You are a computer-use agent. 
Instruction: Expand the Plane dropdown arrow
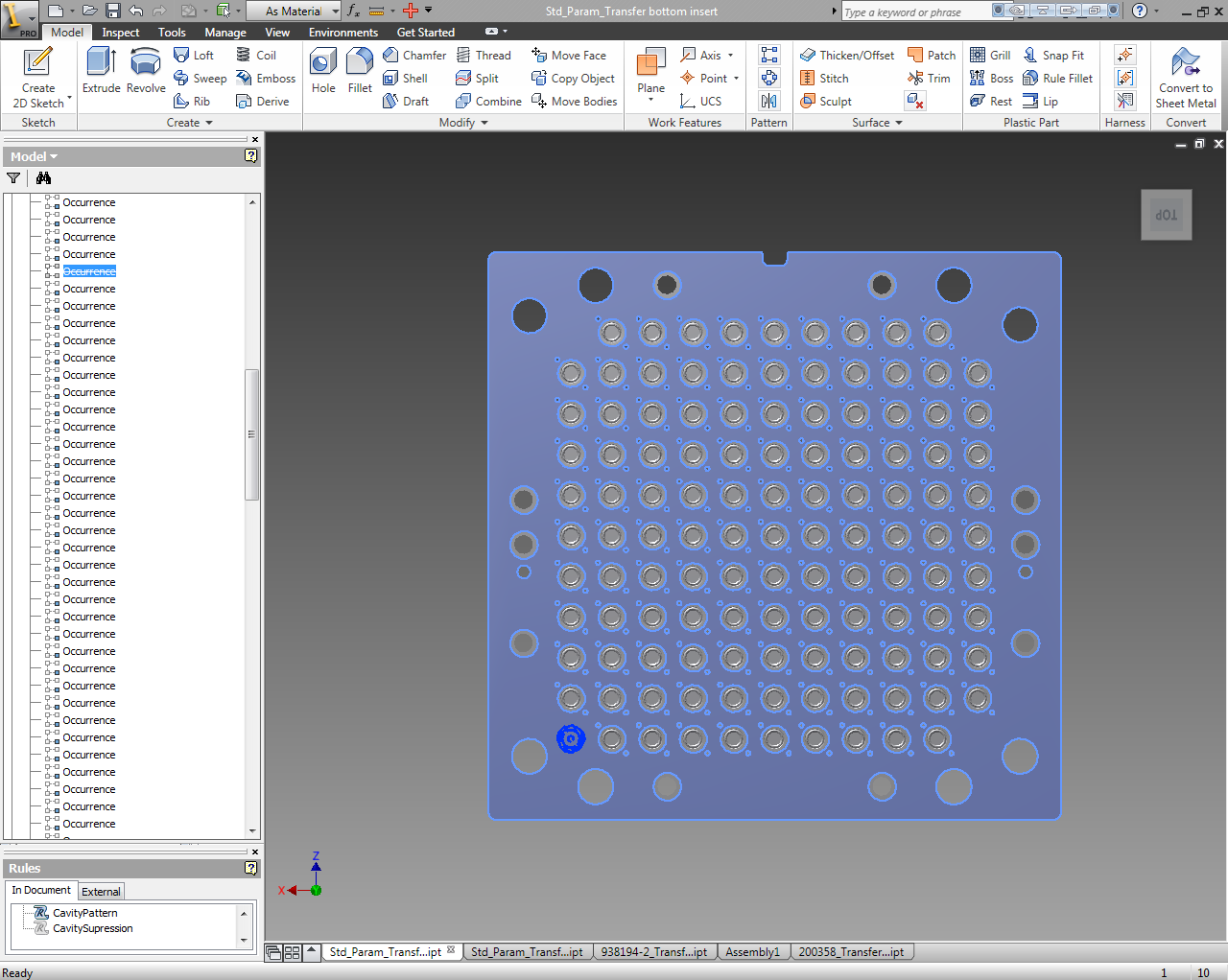tap(651, 101)
